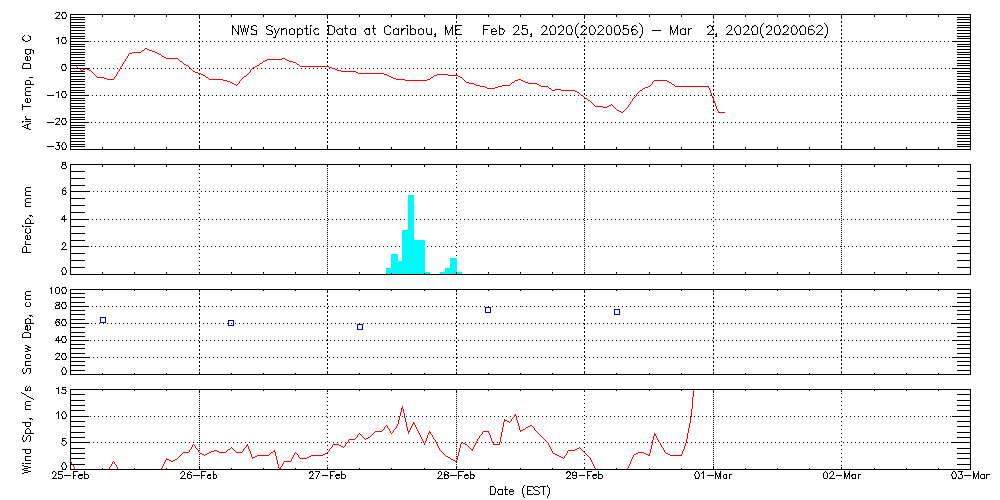This screenshot has width=1000, height=500.
Task: Select the 27-Feb date tick label
Action: coord(328,477)
